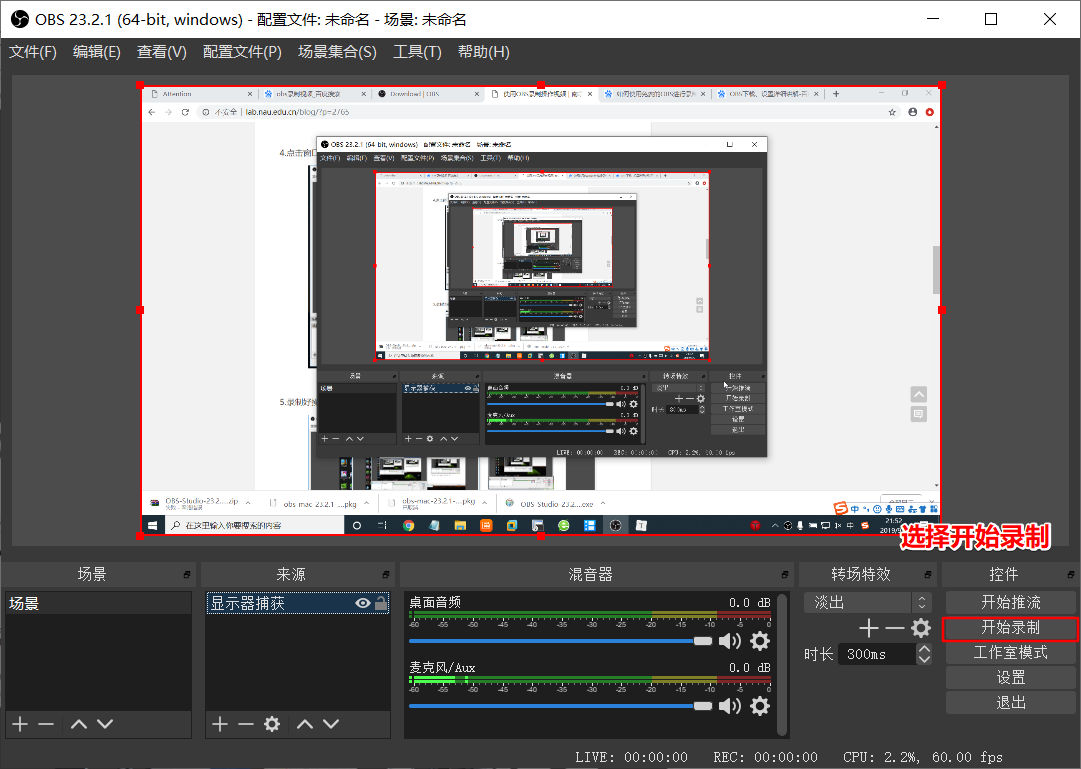
Task: Click OBS icon in captured taskbar
Action: click(x=616, y=526)
